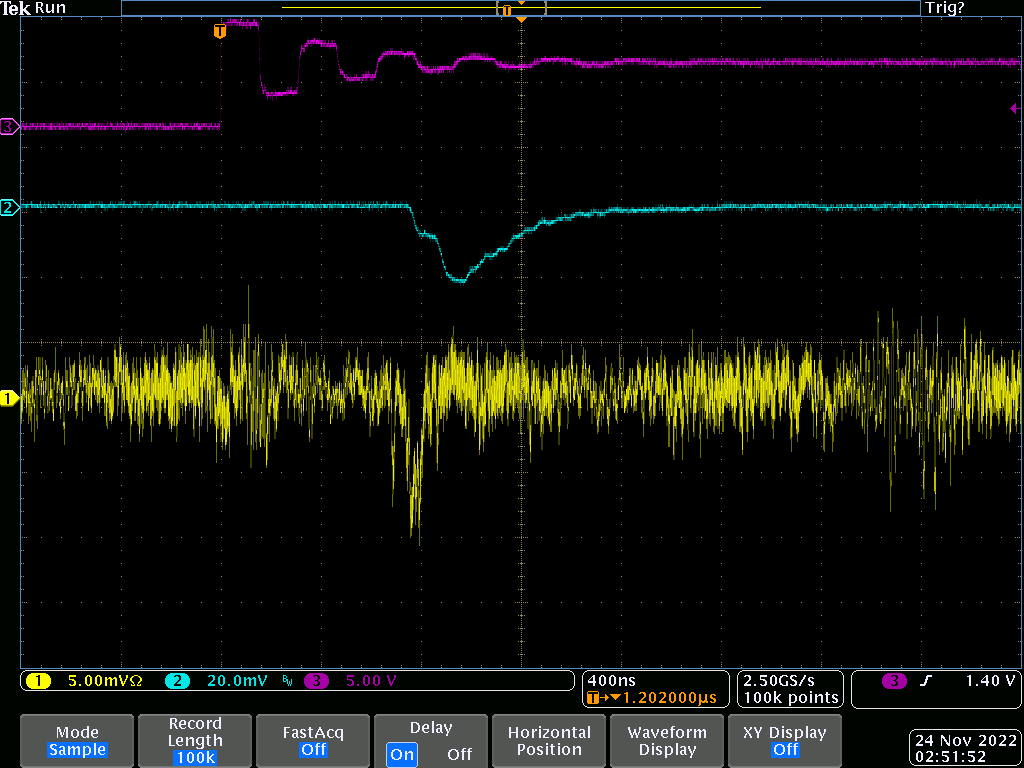Open the Record Length 100k selector
Screen dimensions: 1024x768
click(195, 741)
